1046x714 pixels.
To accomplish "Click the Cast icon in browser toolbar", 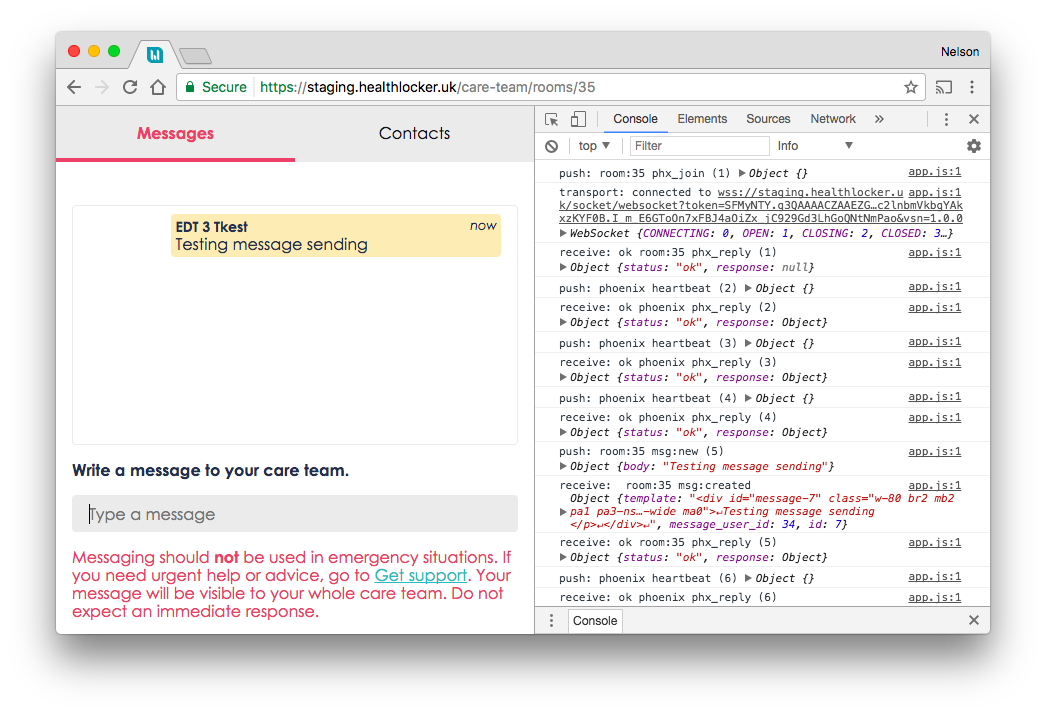I will coord(943,87).
